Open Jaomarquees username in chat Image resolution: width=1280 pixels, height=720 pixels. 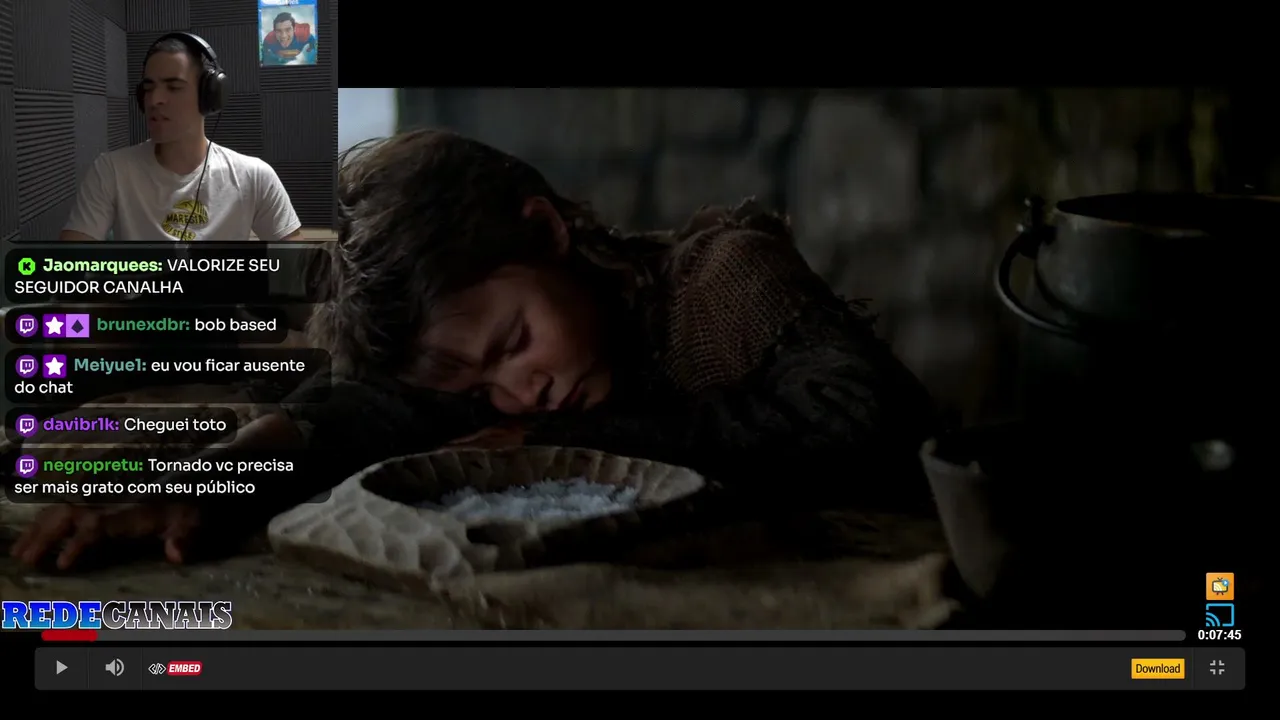coord(102,265)
